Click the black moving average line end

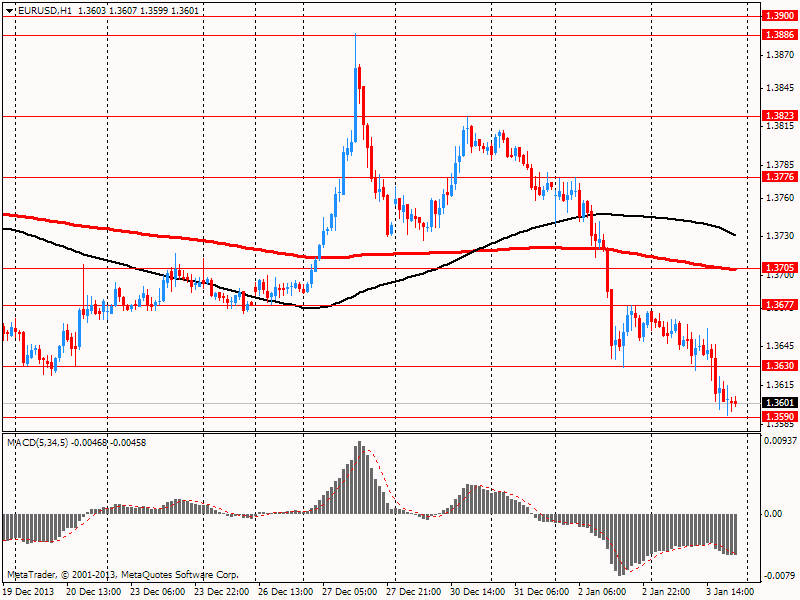(x=735, y=235)
